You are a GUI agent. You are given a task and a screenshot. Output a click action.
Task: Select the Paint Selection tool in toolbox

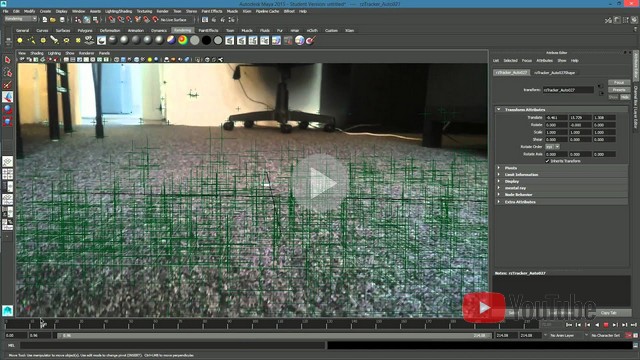click(x=7, y=85)
